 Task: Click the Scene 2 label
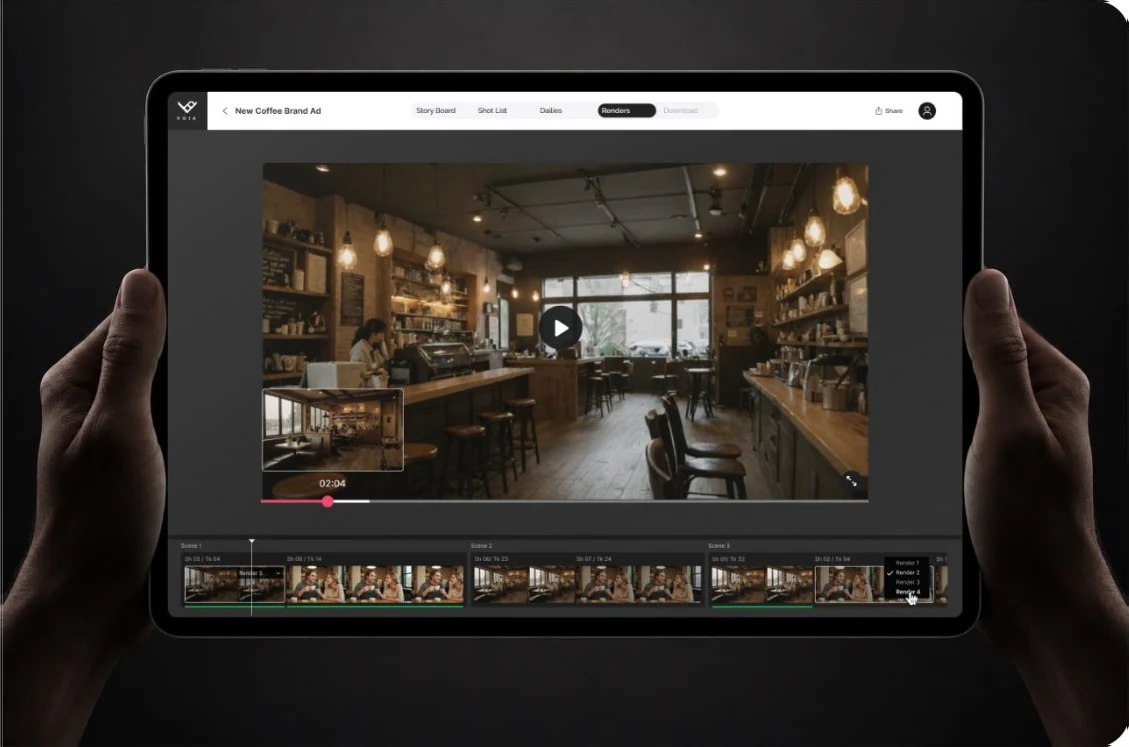[481, 546]
